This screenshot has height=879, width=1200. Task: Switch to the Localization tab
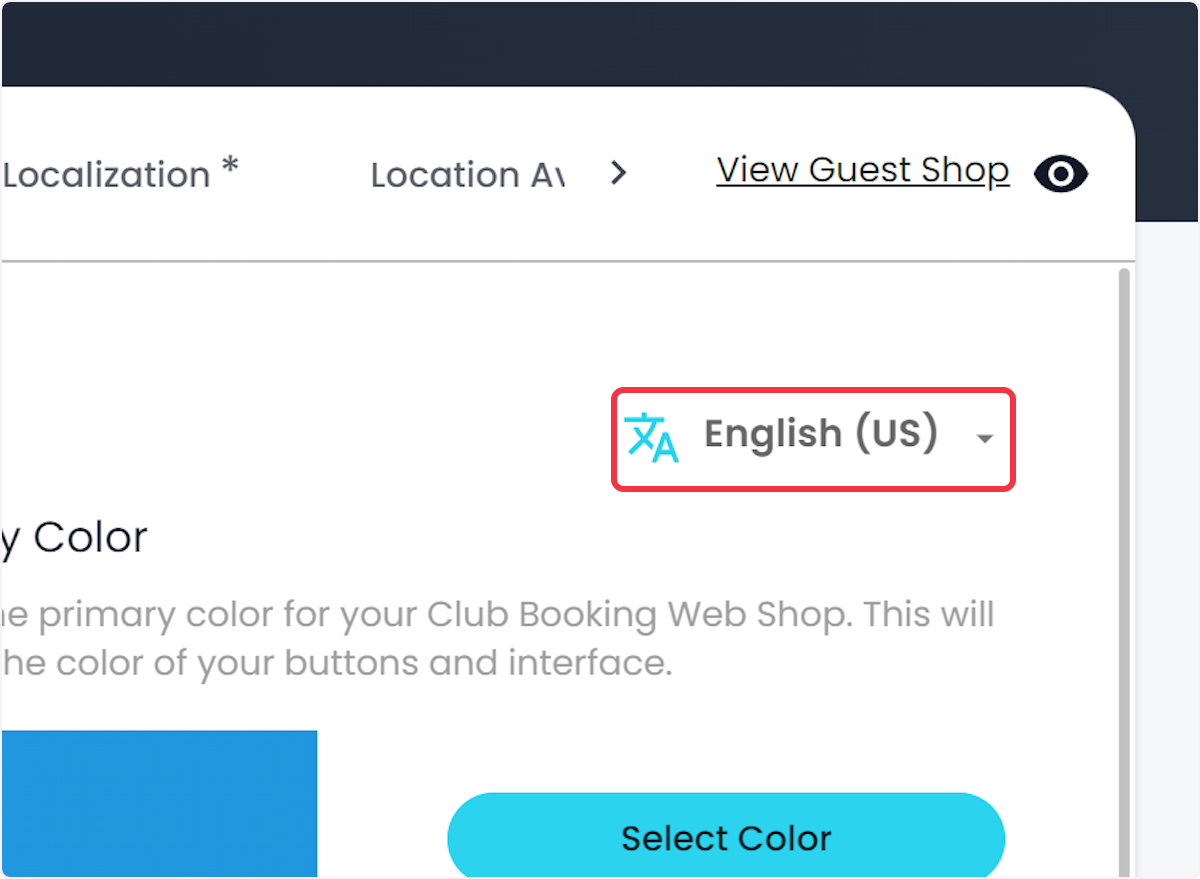(120, 174)
